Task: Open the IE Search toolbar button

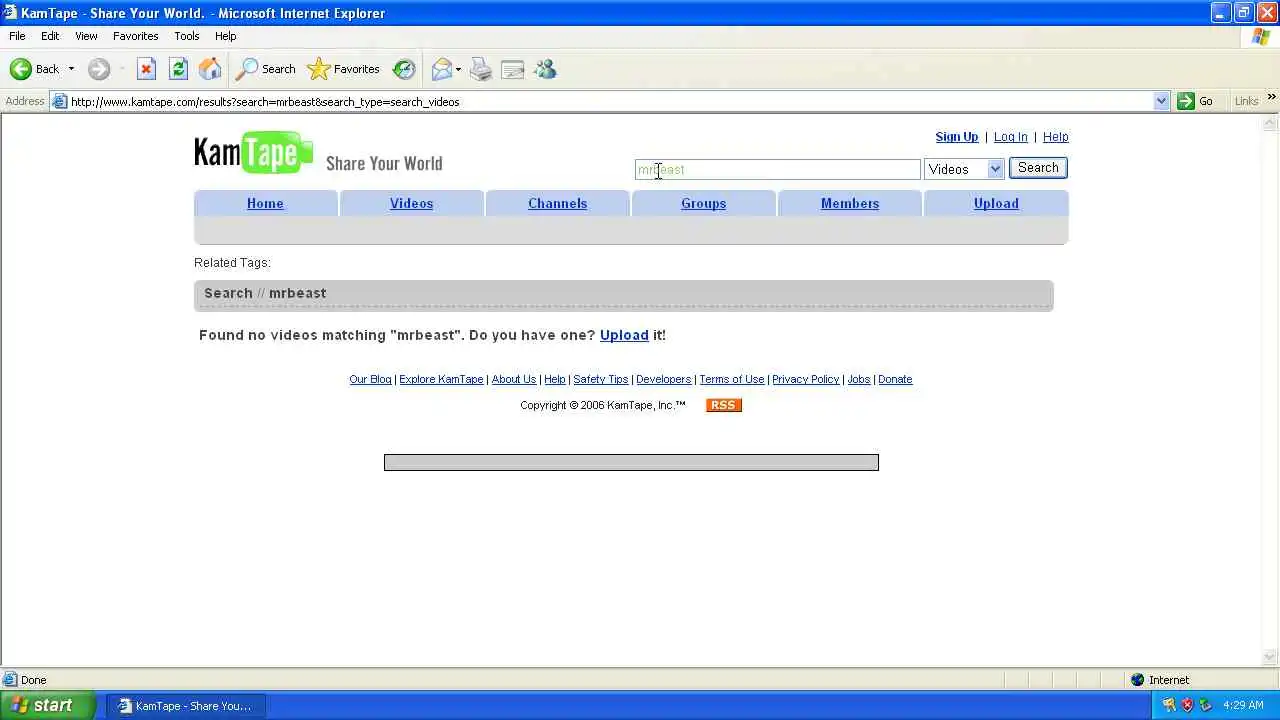Action: pyautogui.click(x=266, y=69)
